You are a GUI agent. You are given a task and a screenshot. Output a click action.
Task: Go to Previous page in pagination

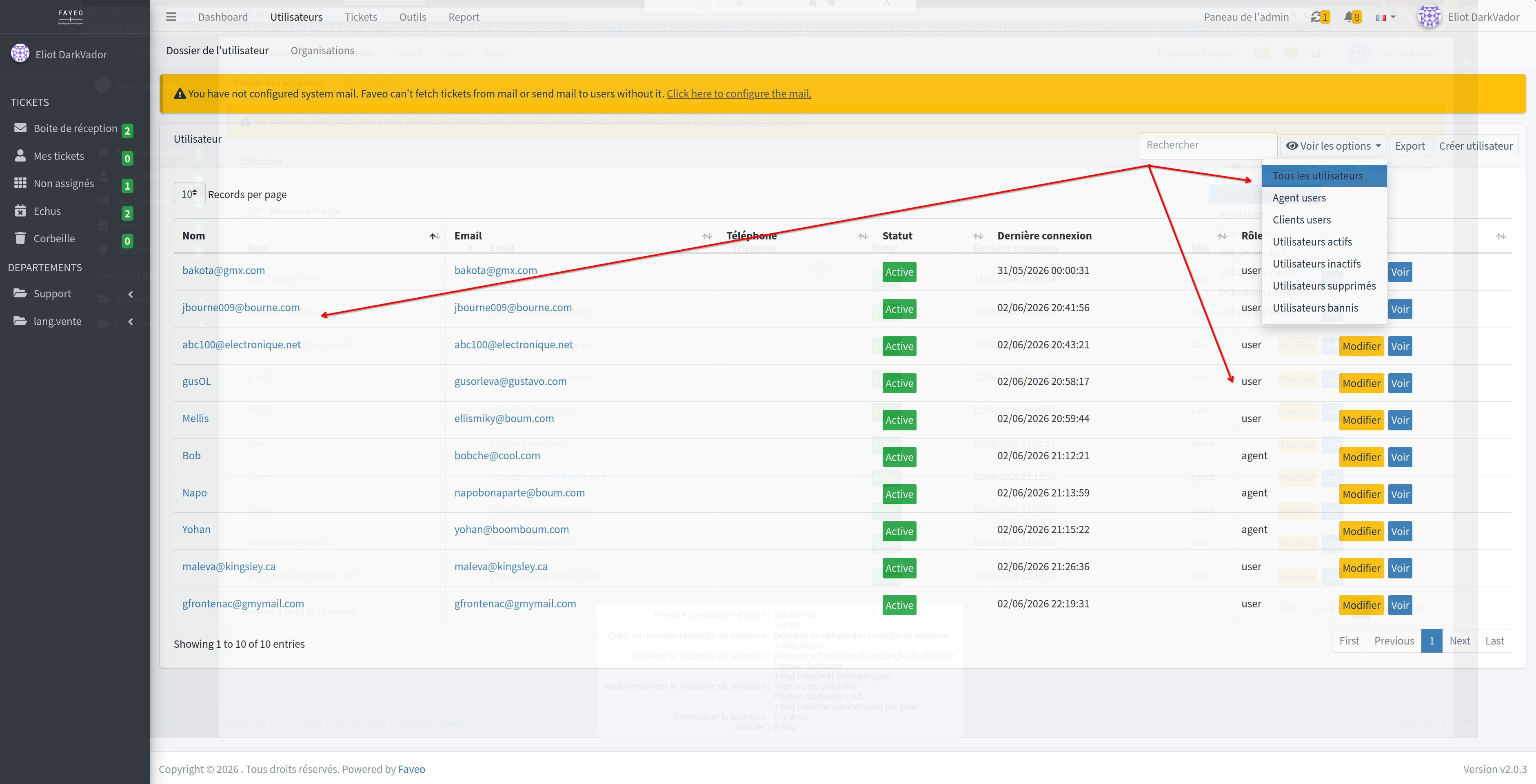[1394, 640]
